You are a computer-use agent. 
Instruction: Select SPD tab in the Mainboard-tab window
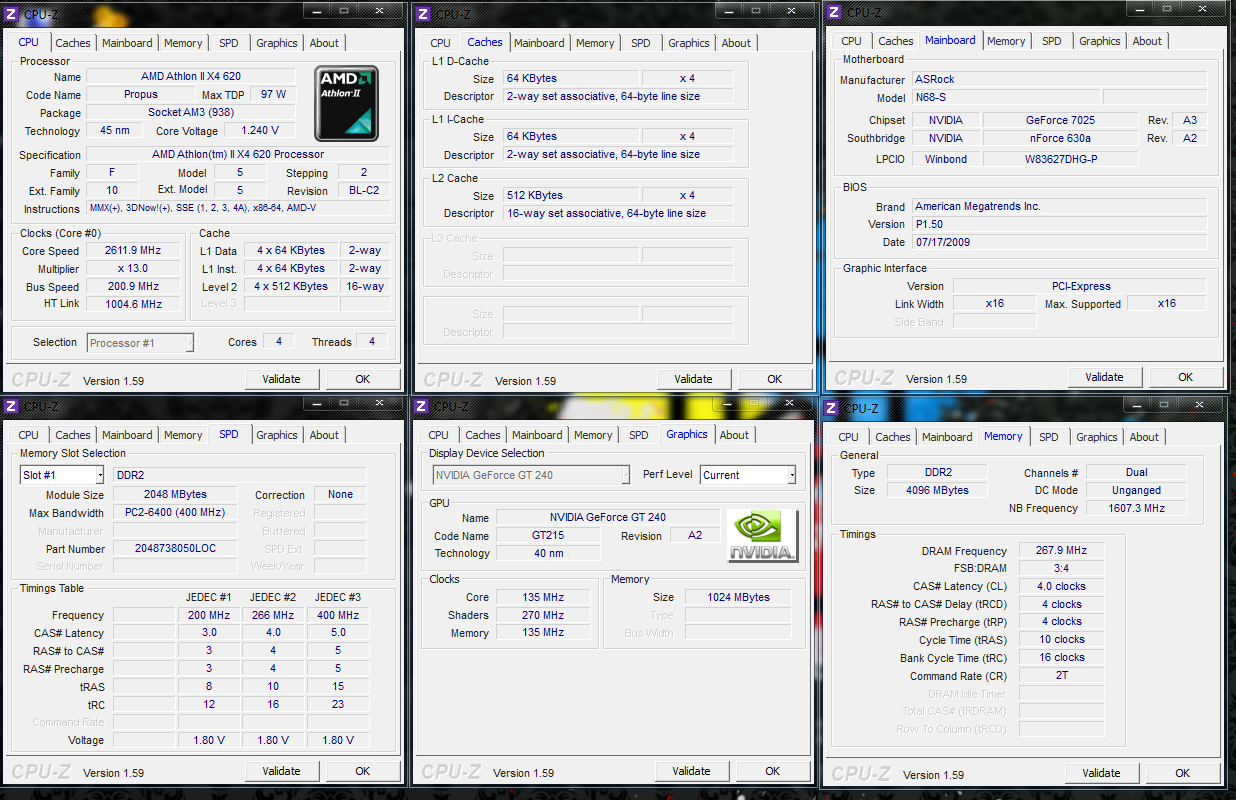coord(1052,41)
